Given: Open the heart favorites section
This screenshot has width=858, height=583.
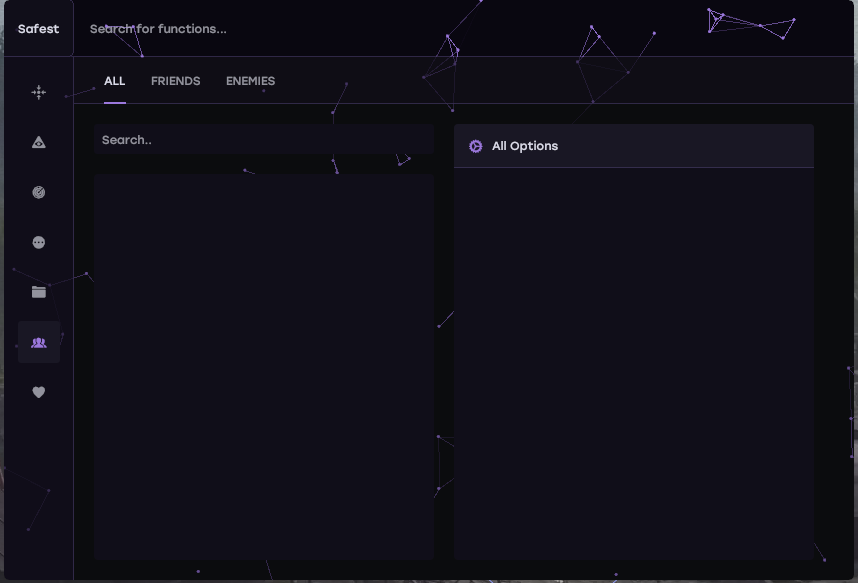Looking at the screenshot, I should pyautogui.click(x=39, y=392).
